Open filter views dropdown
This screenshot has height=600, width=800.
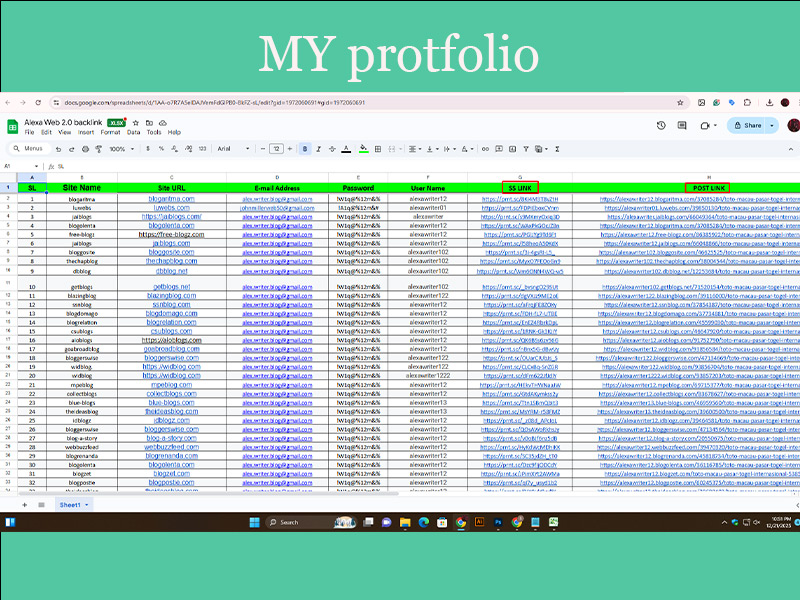click(x=540, y=149)
